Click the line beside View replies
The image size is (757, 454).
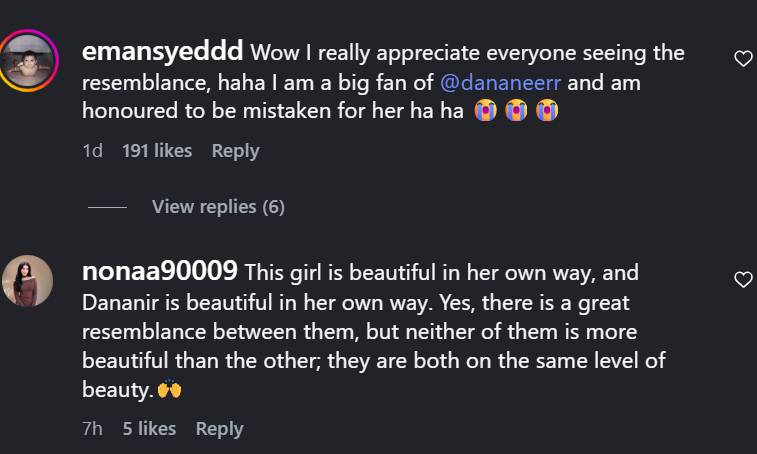pyautogui.click(x=107, y=207)
